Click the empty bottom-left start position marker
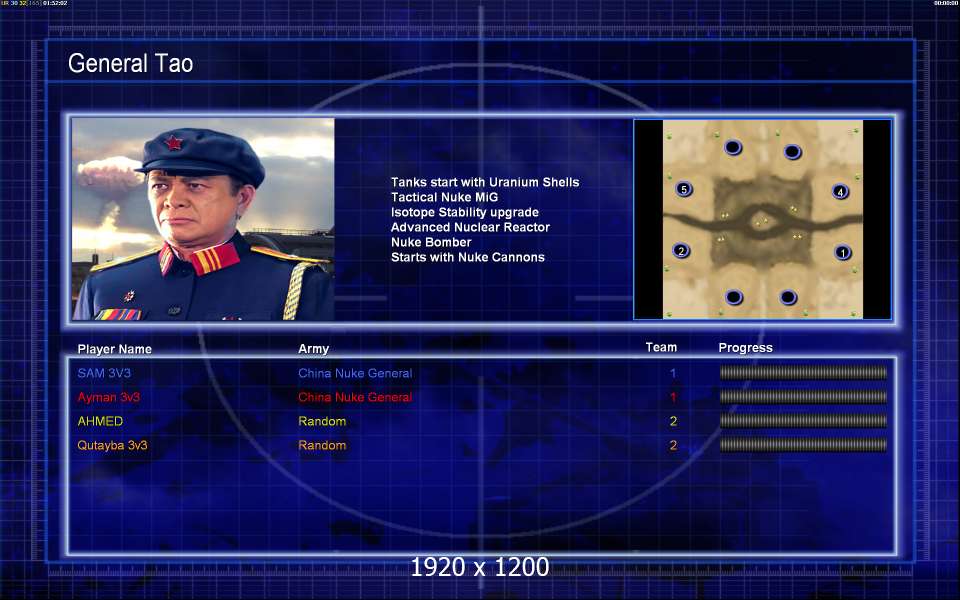Screen dimensions: 960x600 click(x=734, y=297)
